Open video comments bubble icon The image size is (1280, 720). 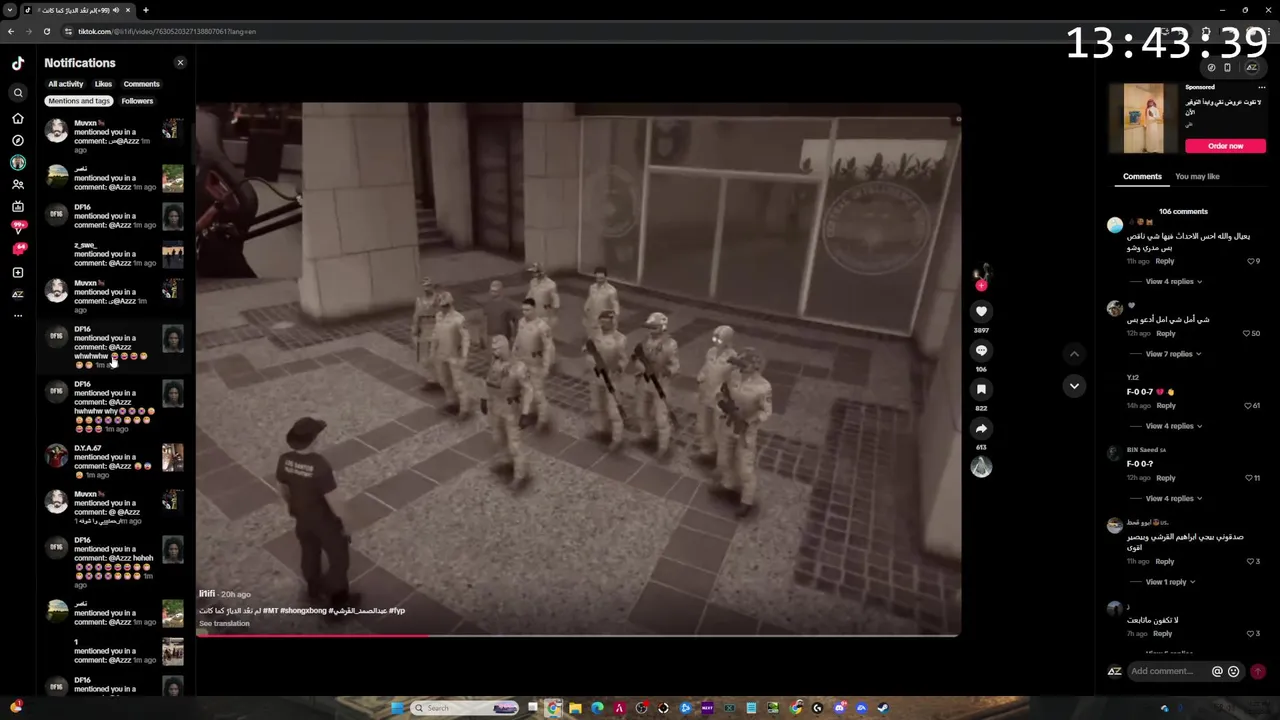coord(981,350)
